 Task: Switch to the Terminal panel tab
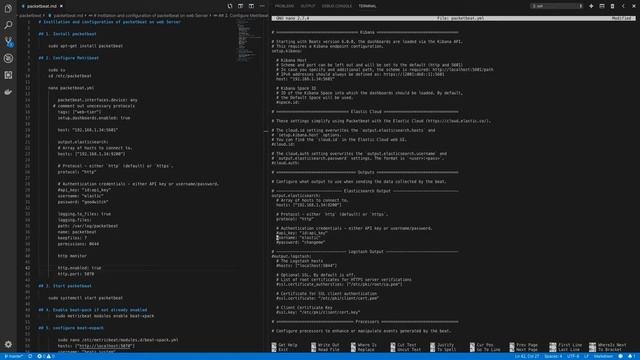367,6
